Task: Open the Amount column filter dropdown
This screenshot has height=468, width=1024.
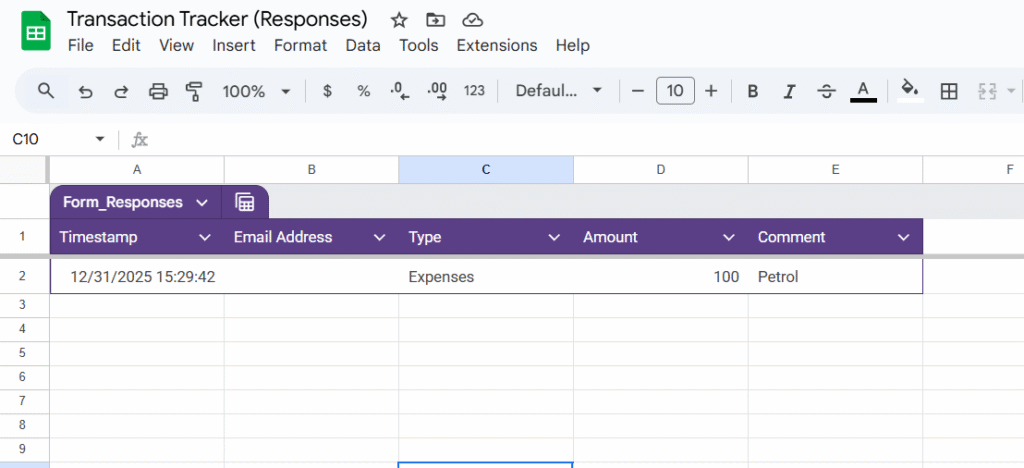Action: (729, 237)
